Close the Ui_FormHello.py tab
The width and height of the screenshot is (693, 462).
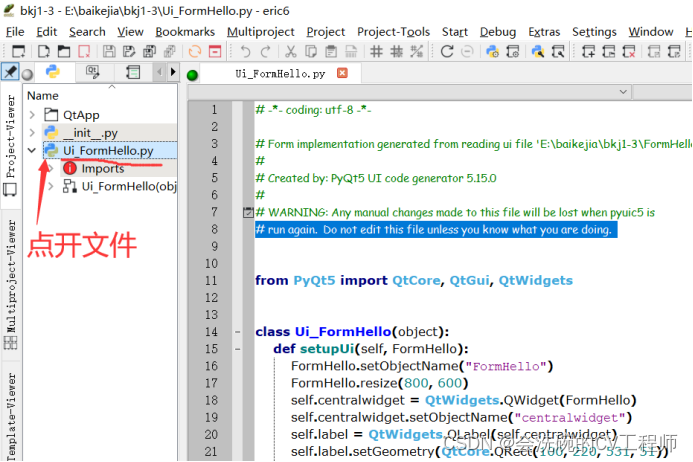tap(342, 73)
